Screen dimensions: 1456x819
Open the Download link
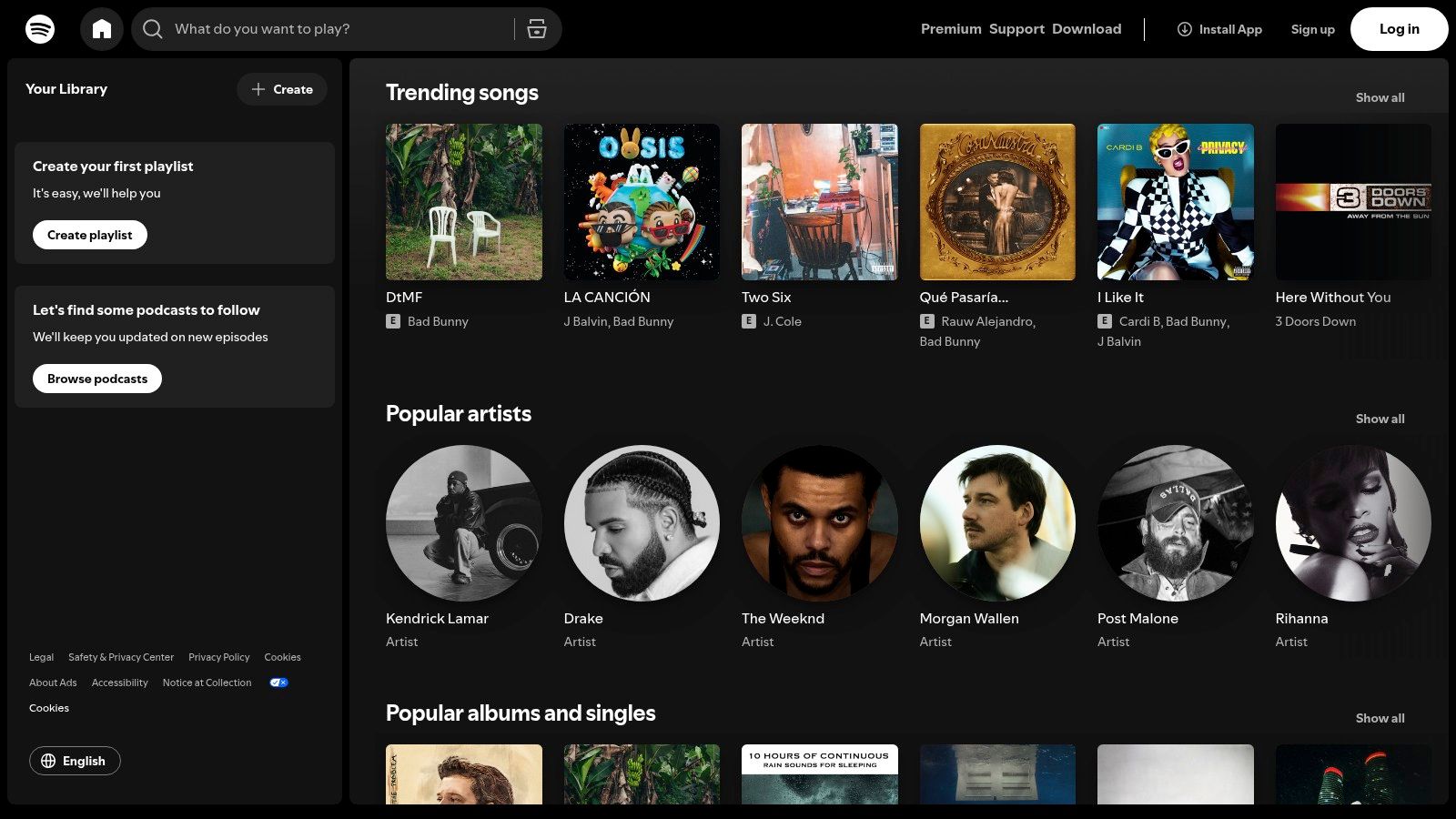coord(1087,29)
